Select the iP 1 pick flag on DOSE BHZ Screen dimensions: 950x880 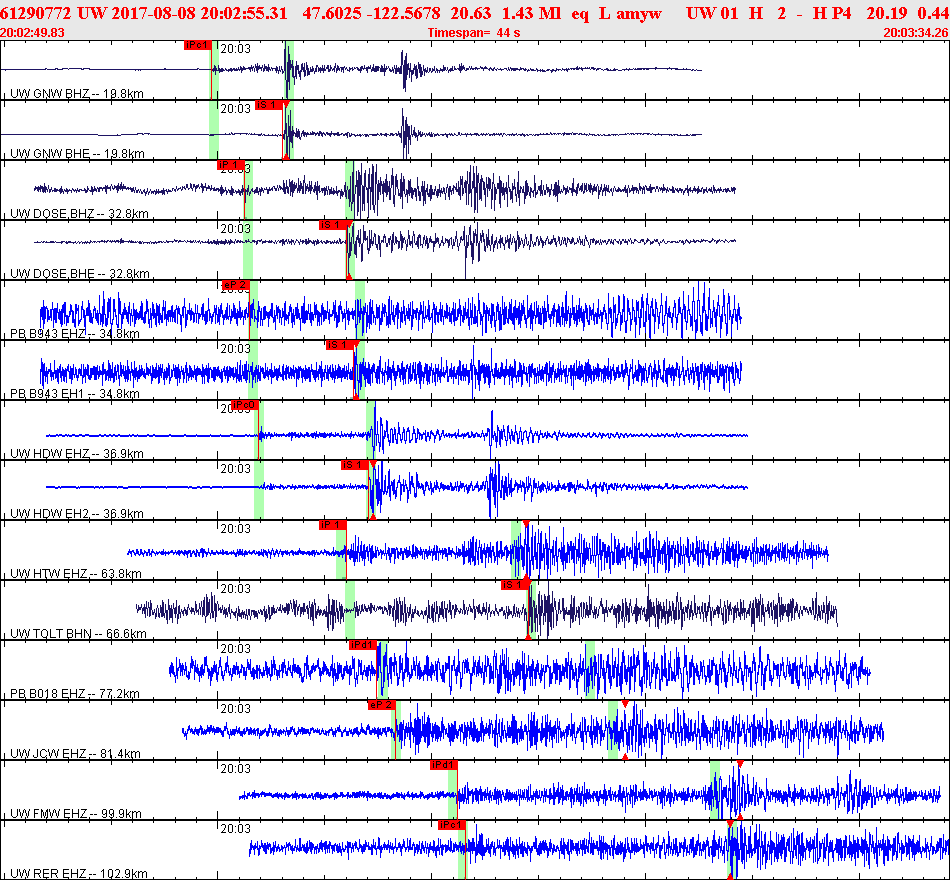tap(231, 165)
